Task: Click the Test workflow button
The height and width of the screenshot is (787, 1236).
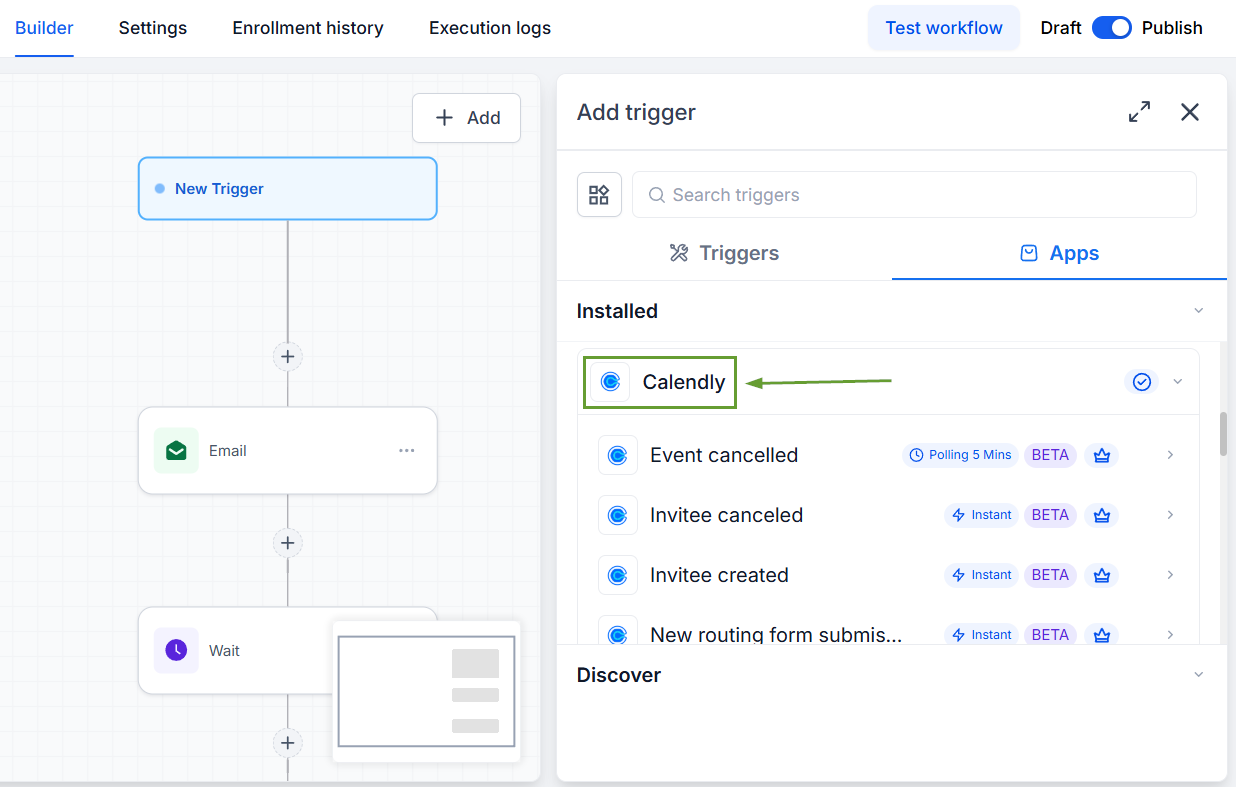Action: click(x=944, y=28)
